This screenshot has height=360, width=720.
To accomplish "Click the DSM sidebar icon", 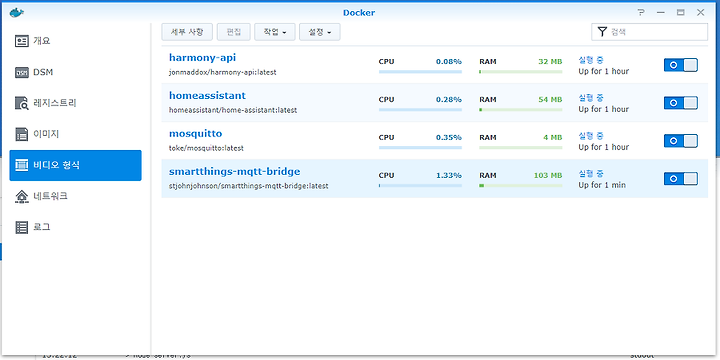I will 22,73.
